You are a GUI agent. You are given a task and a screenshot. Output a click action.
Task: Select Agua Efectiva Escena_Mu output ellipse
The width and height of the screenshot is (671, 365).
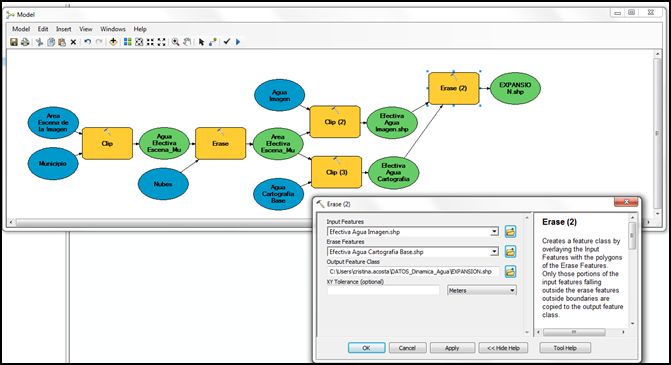coord(164,143)
